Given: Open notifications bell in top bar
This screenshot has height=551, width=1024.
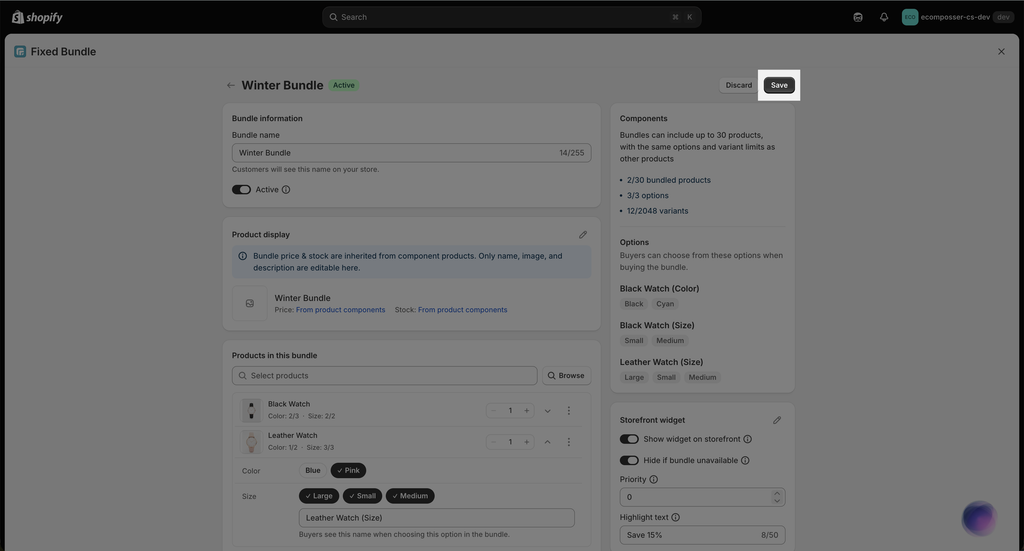Looking at the screenshot, I should 884,17.
